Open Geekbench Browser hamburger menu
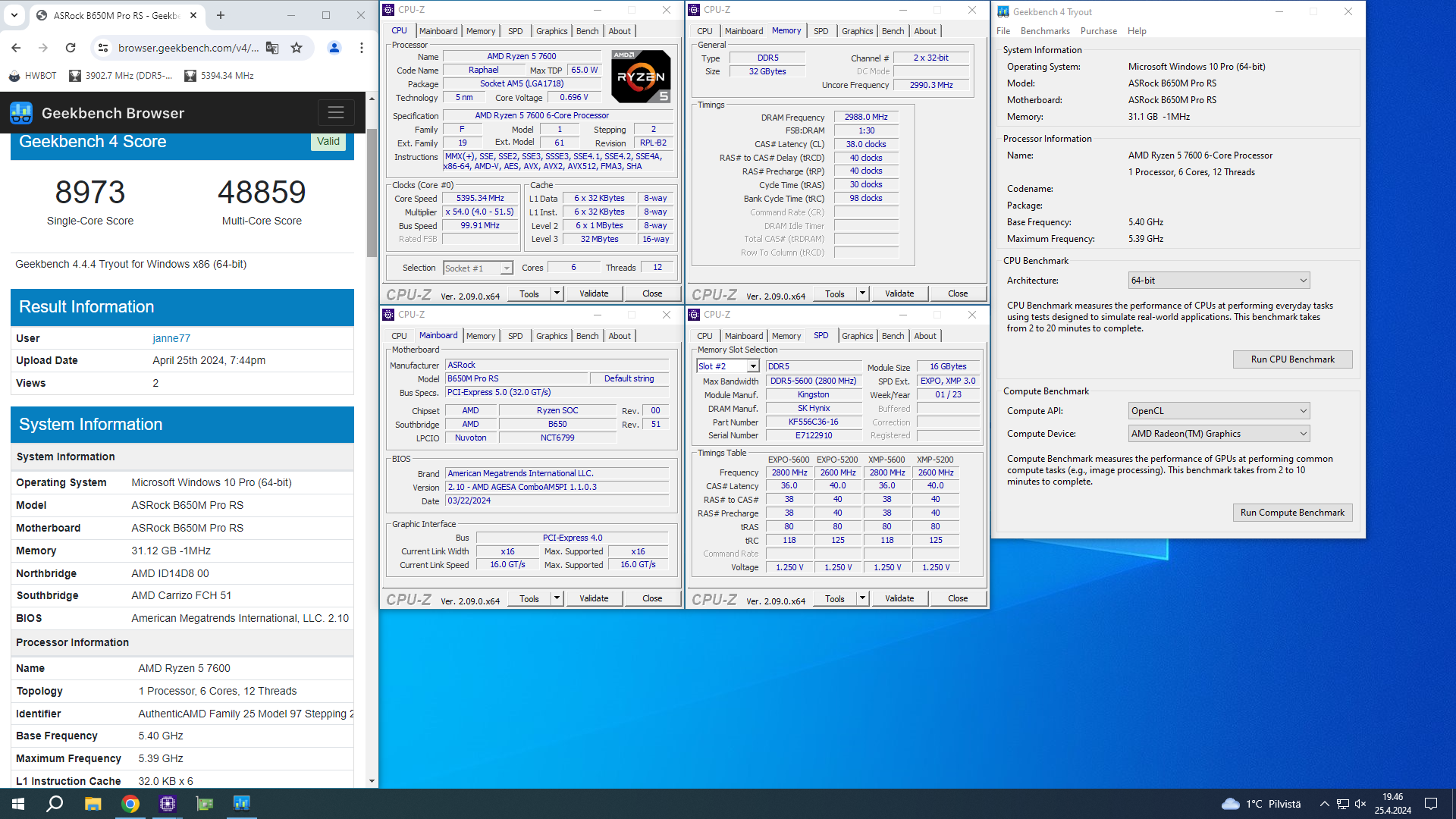Screen dimensions: 1456x819 click(336, 113)
